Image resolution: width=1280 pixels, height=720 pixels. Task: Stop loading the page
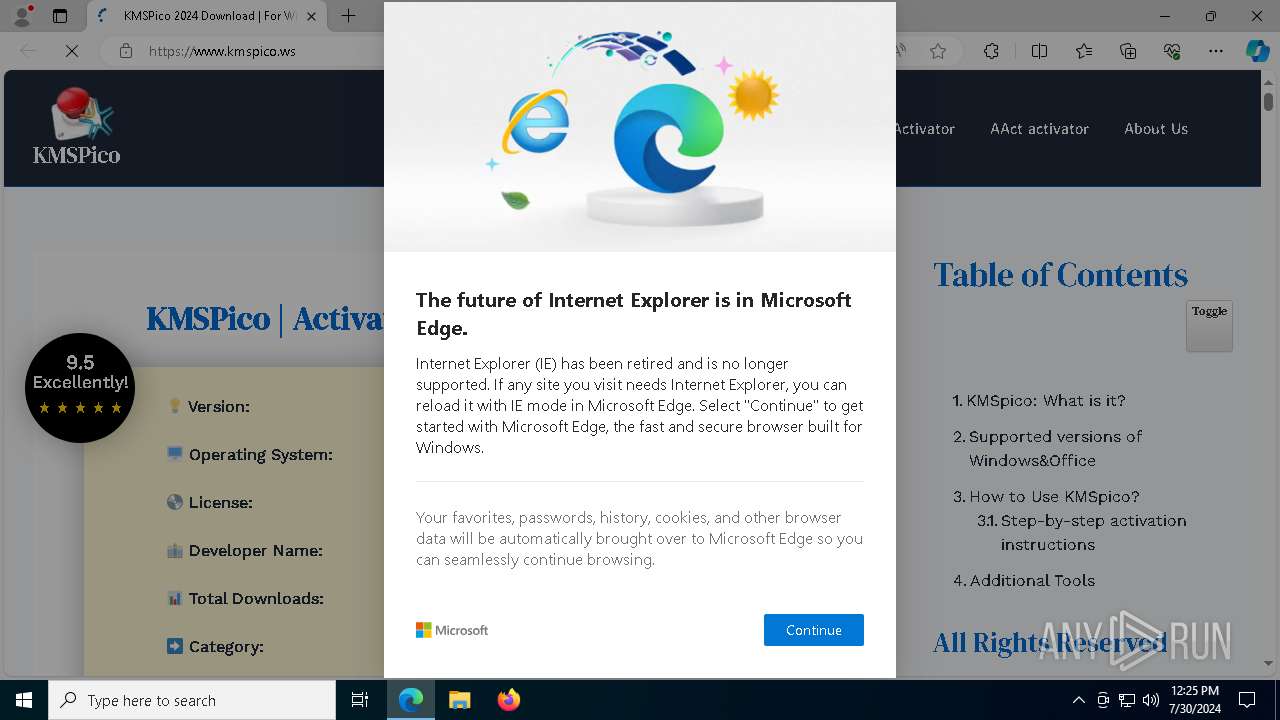[72, 51]
